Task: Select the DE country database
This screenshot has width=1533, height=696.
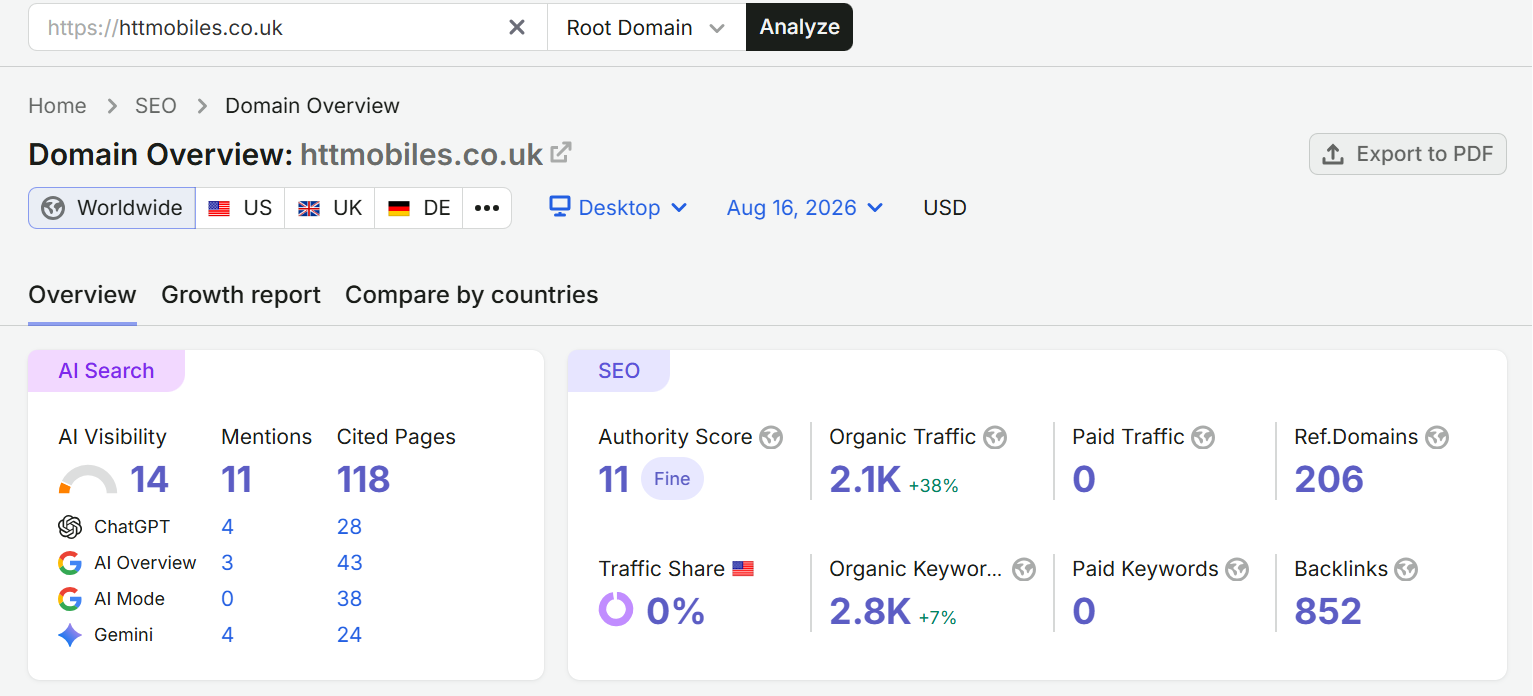Action: pos(419,208)
